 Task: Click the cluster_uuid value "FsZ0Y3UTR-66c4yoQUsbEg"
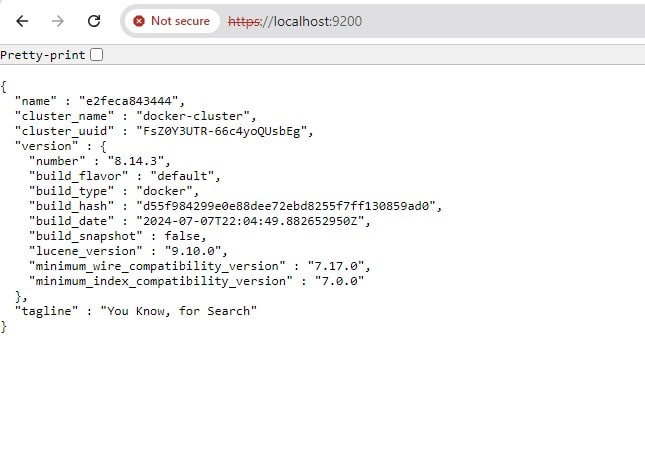(222, 131)
